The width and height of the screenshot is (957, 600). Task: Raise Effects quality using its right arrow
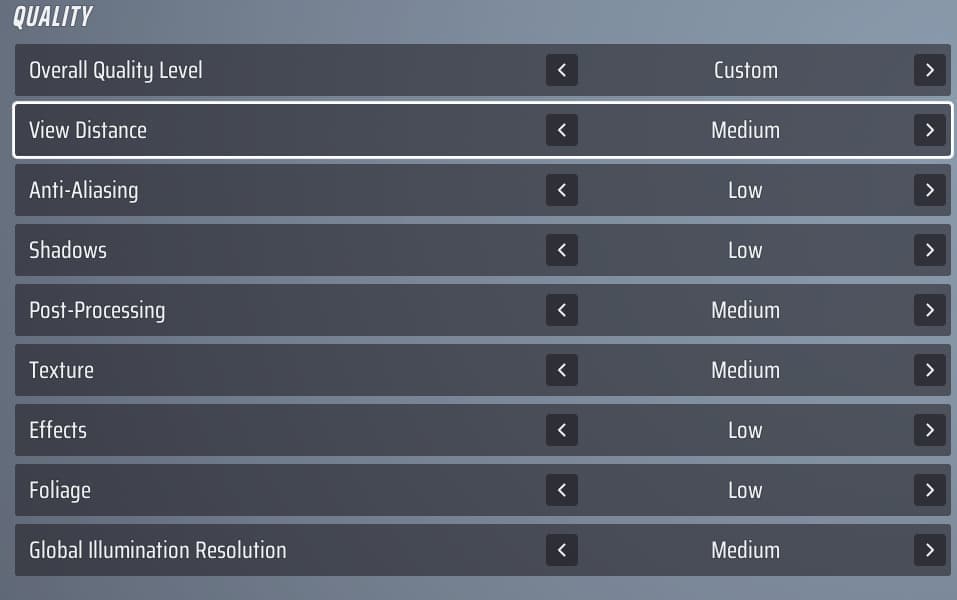929,430
